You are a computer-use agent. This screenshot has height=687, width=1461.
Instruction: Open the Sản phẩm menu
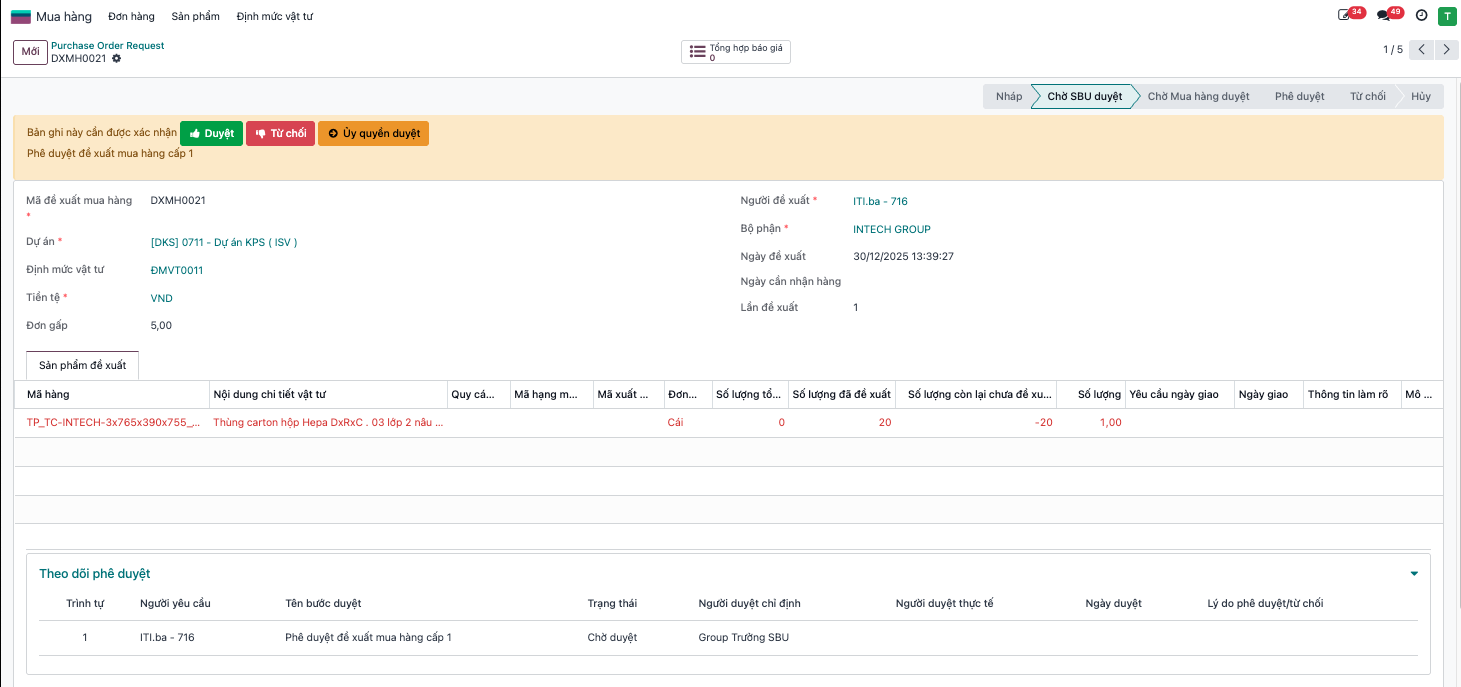pos(195,17)
